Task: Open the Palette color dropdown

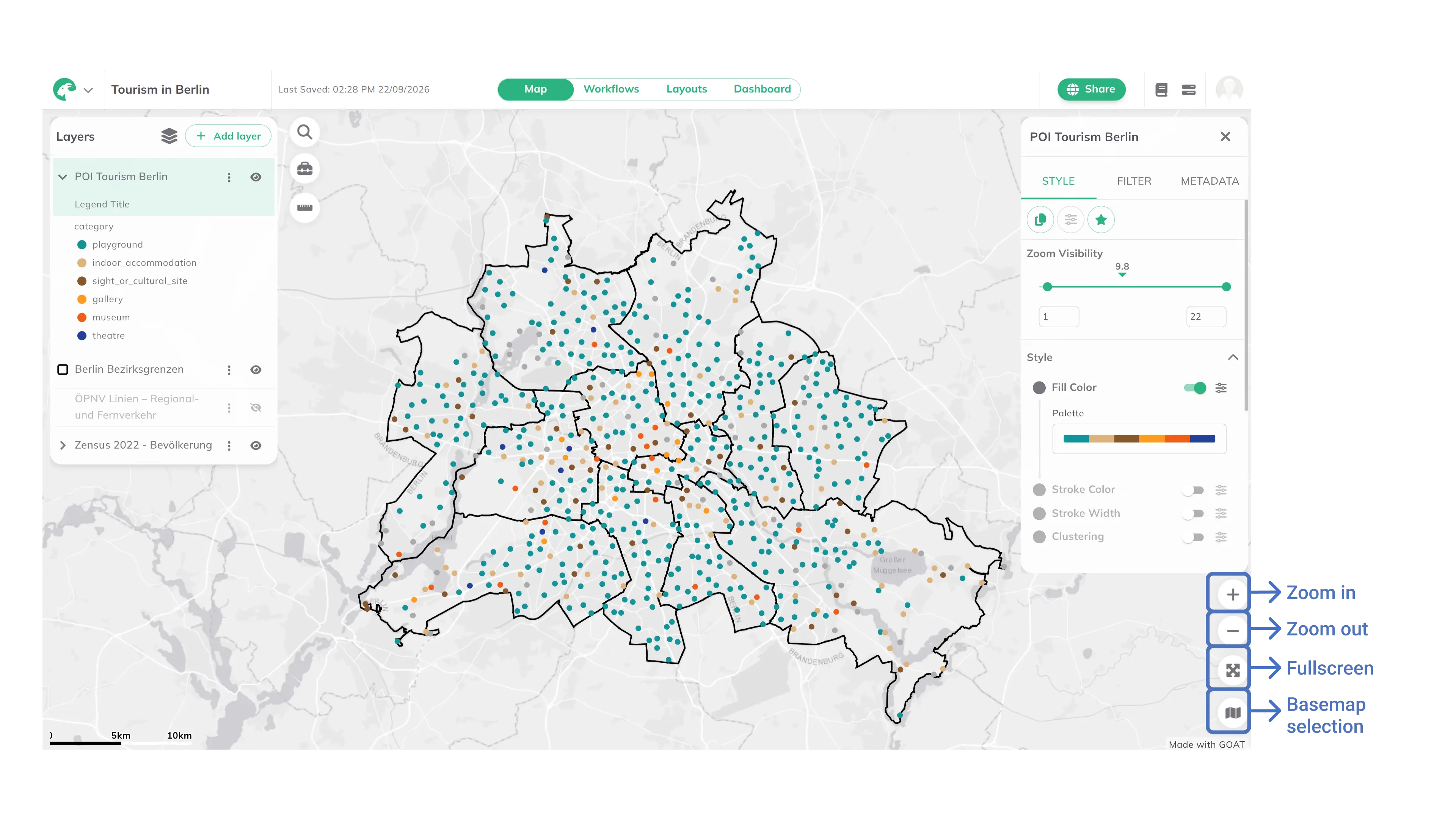Action: click(x=1139, y=439)
